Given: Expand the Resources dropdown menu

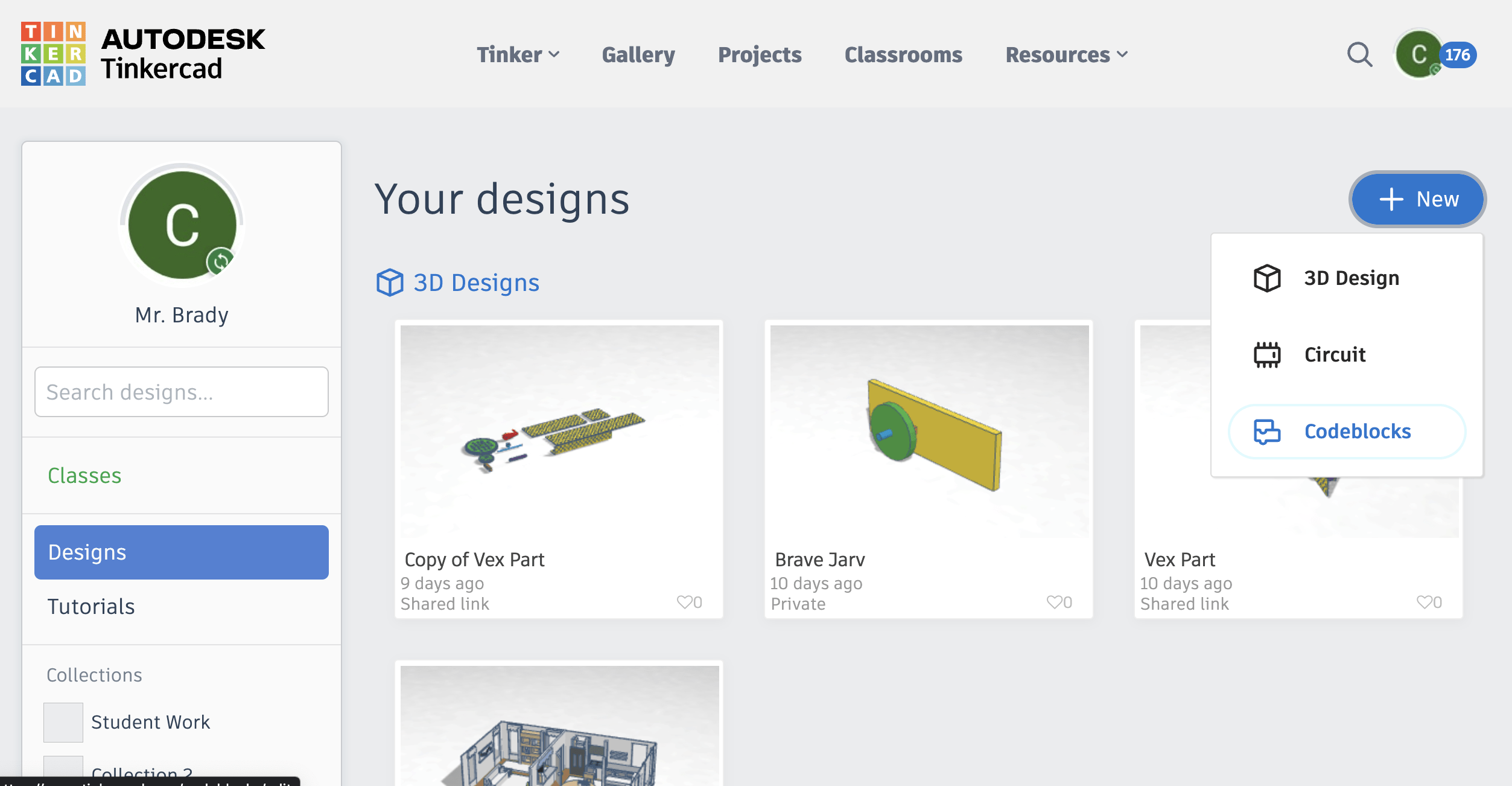Looking at the screenshot, I should pos(1066,54).
